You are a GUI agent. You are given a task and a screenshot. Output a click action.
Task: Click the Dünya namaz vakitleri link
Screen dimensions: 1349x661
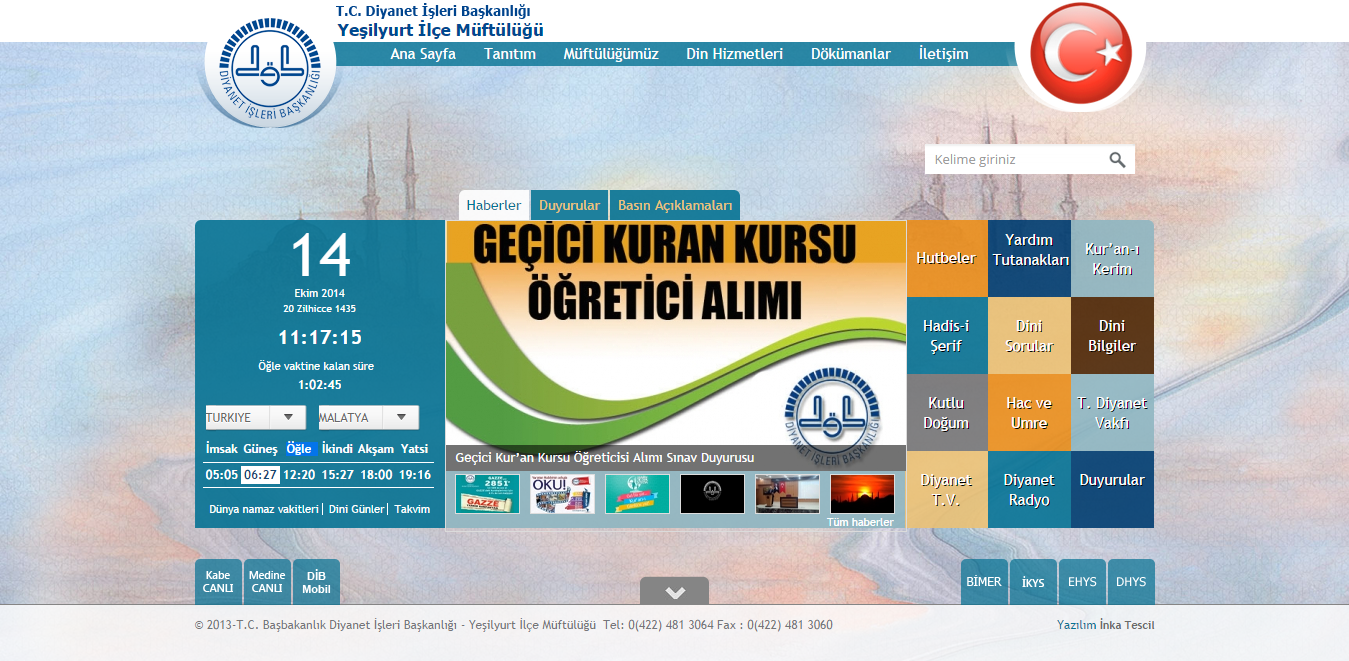(263, 509)
